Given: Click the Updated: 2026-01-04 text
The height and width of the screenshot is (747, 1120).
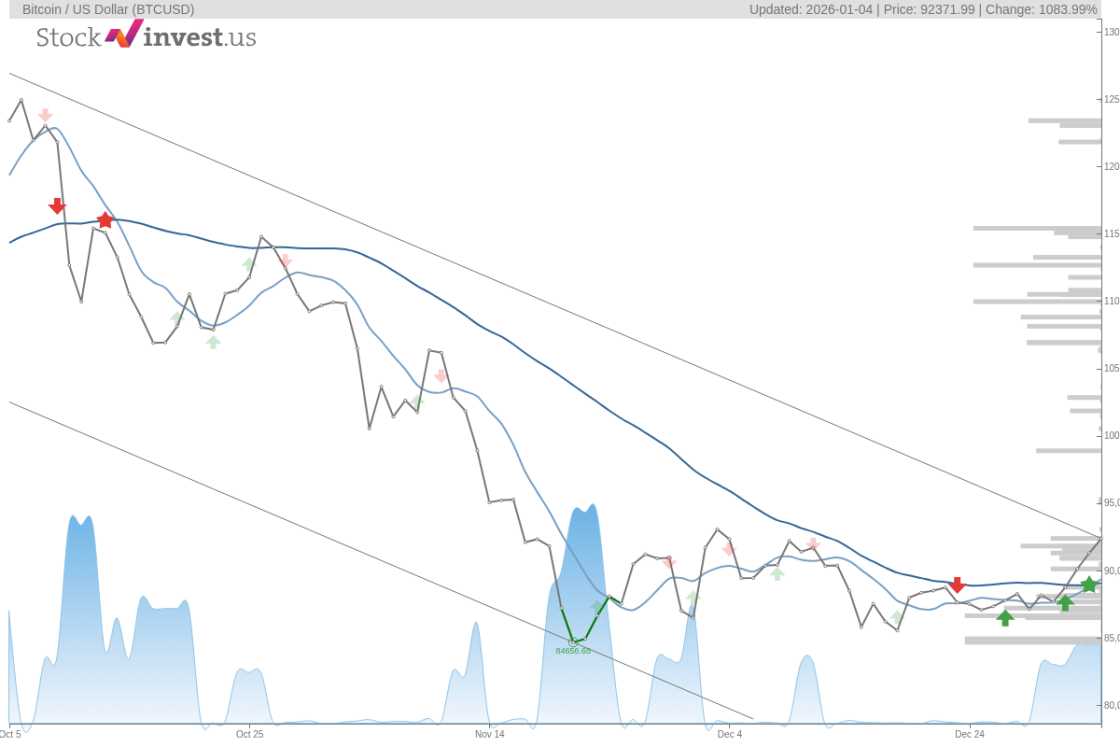Looking at the screenshot, I should [811, 9].
